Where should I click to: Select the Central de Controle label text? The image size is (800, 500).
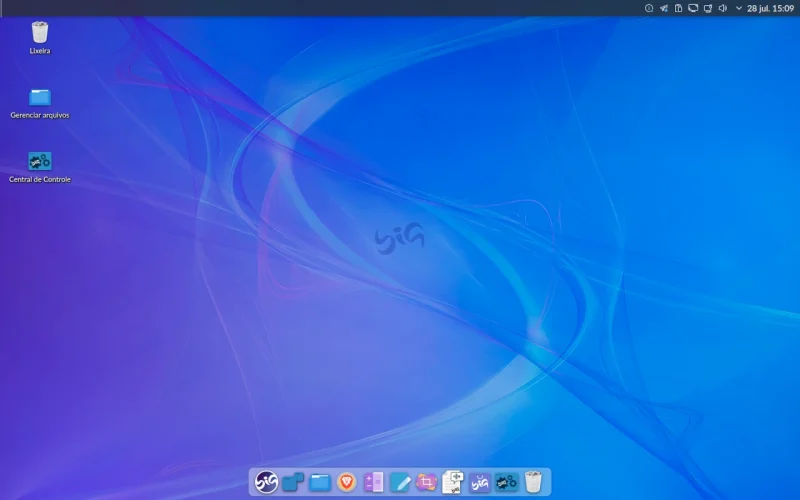[x=40, y=180]
